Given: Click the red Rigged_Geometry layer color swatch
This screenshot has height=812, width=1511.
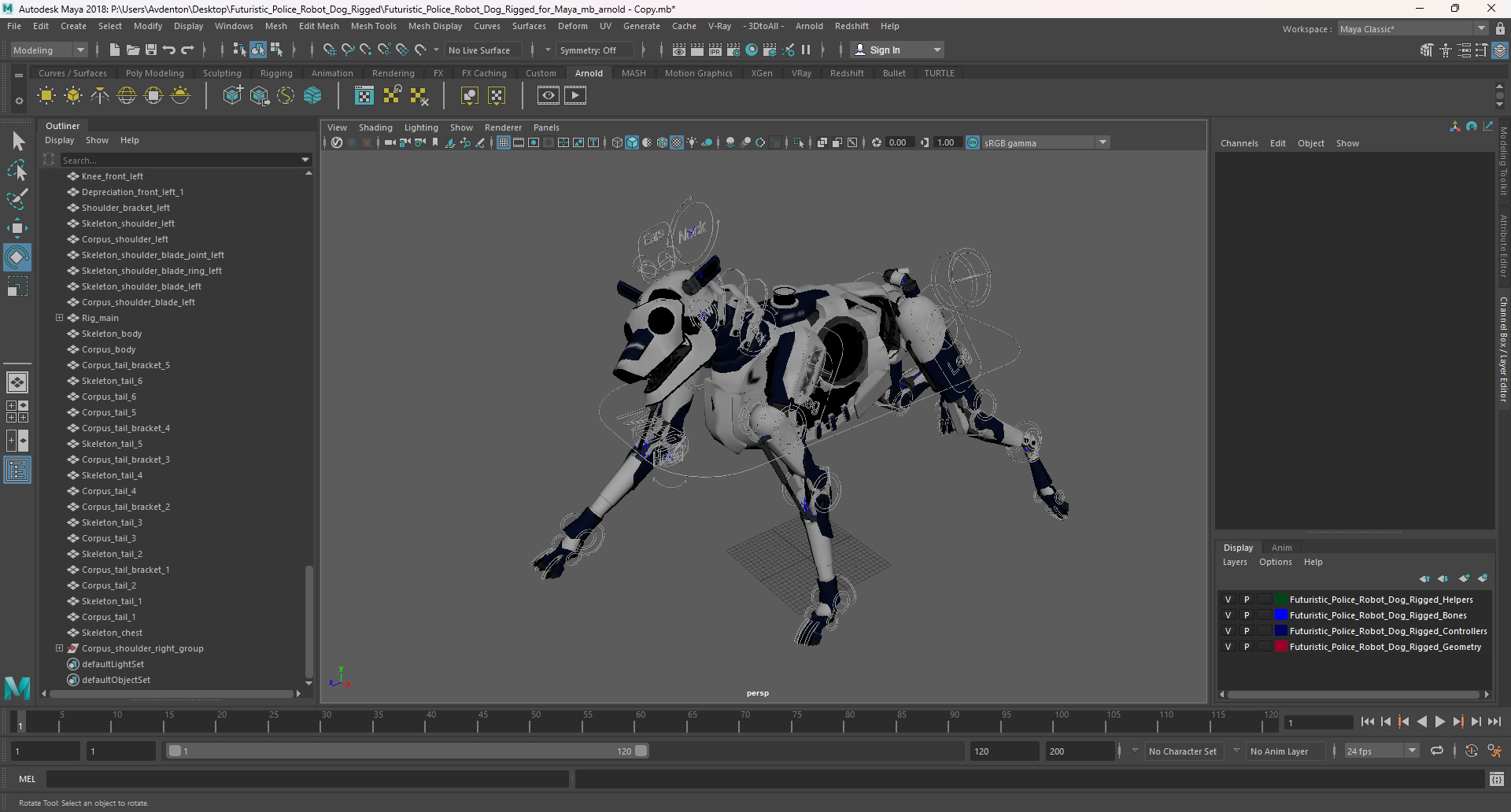Looking at the screenshot, I should point(1280,647).
